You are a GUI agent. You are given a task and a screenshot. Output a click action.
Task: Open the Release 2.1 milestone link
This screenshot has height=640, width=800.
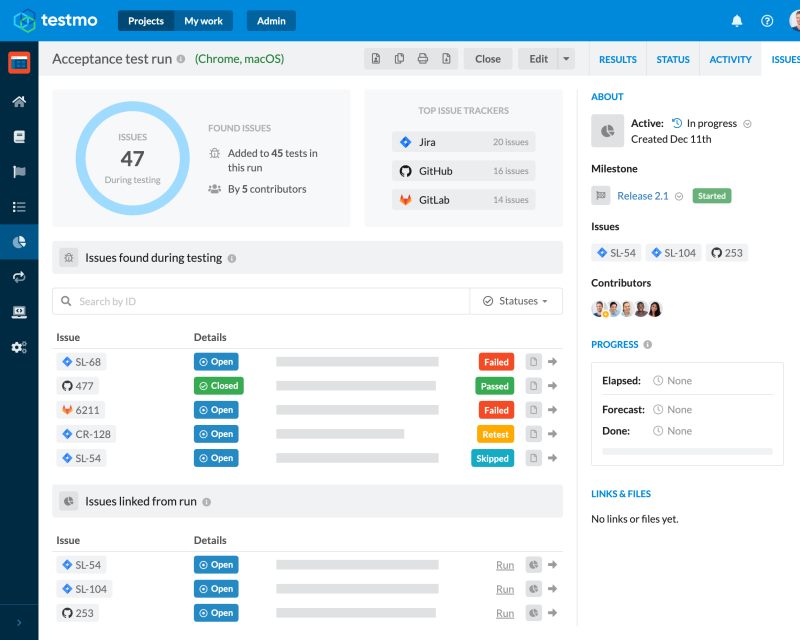click(642, 196)
